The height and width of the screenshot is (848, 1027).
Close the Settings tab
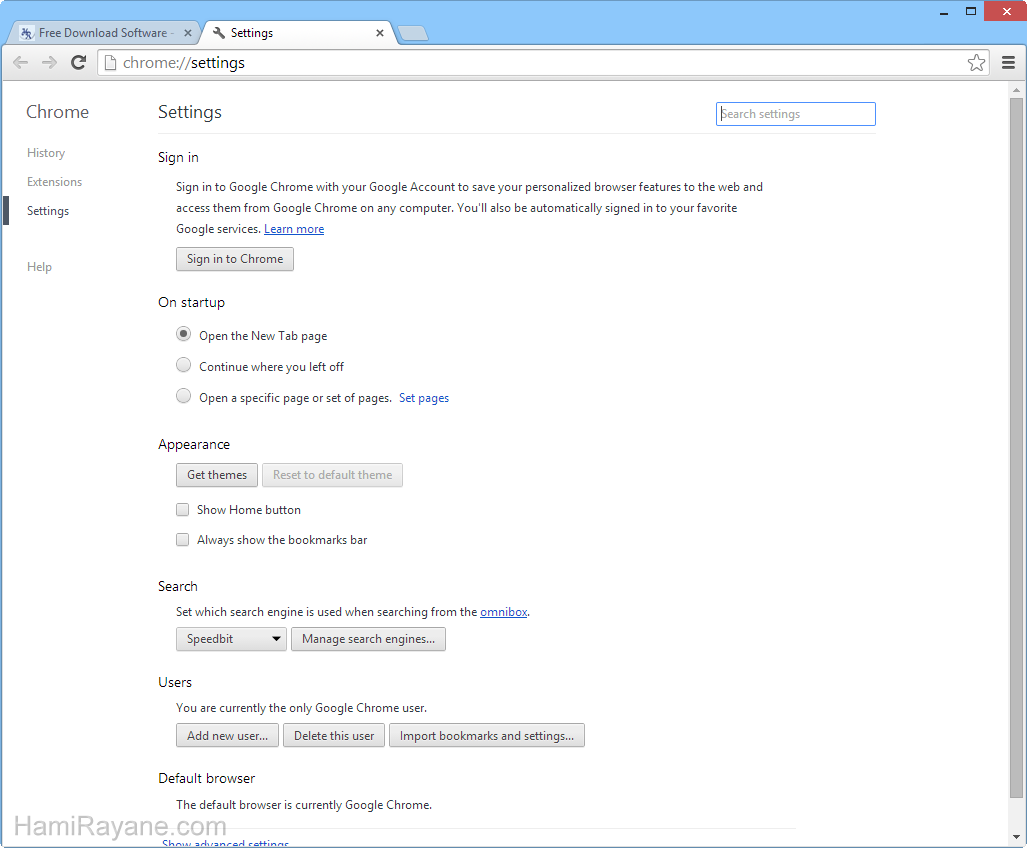pyautogui.click(x=380, y=33)
